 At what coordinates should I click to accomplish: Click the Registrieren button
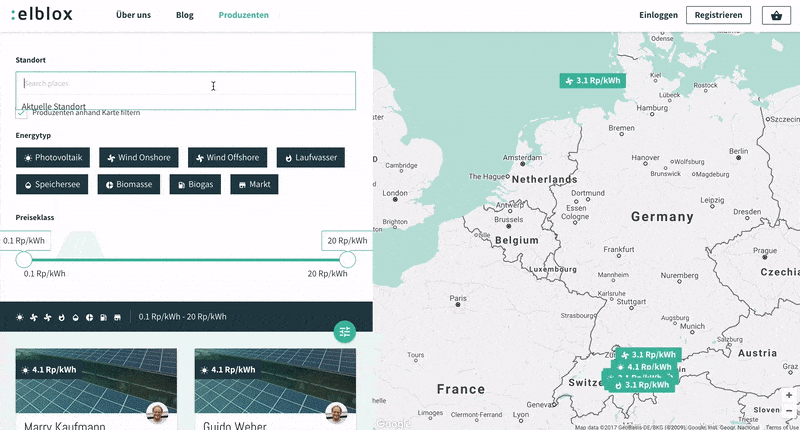coord(718,15)
